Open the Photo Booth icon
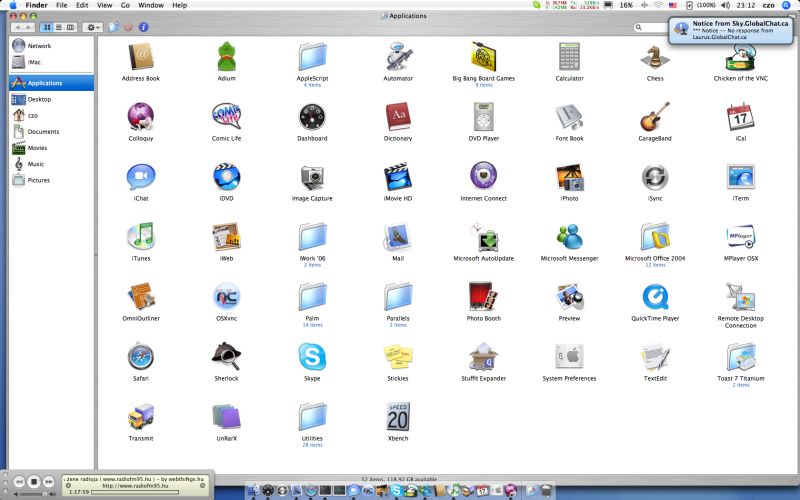 [484, 296]
